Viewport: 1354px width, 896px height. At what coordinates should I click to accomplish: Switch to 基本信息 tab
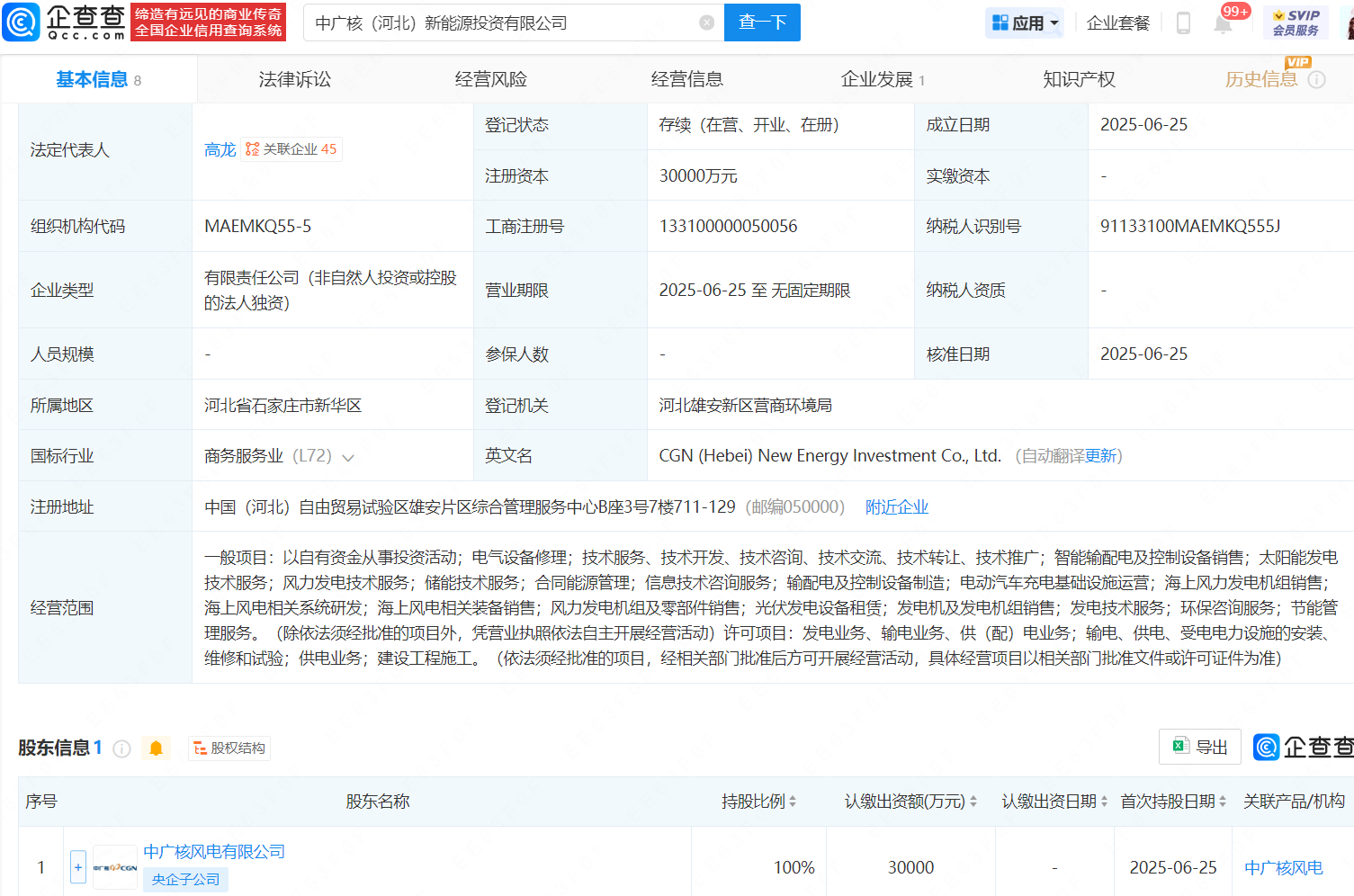(99, 79)
